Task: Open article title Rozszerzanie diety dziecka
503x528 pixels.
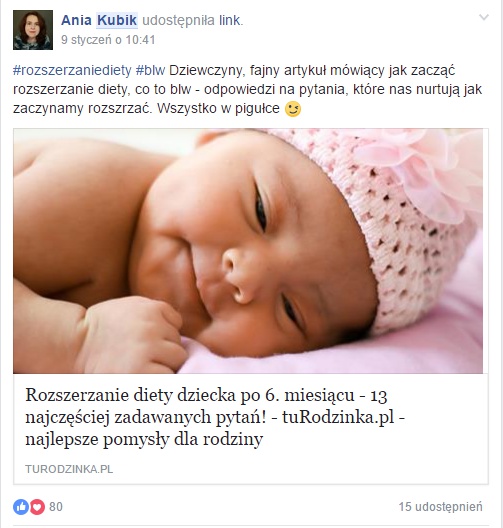Action: (215, 417)
